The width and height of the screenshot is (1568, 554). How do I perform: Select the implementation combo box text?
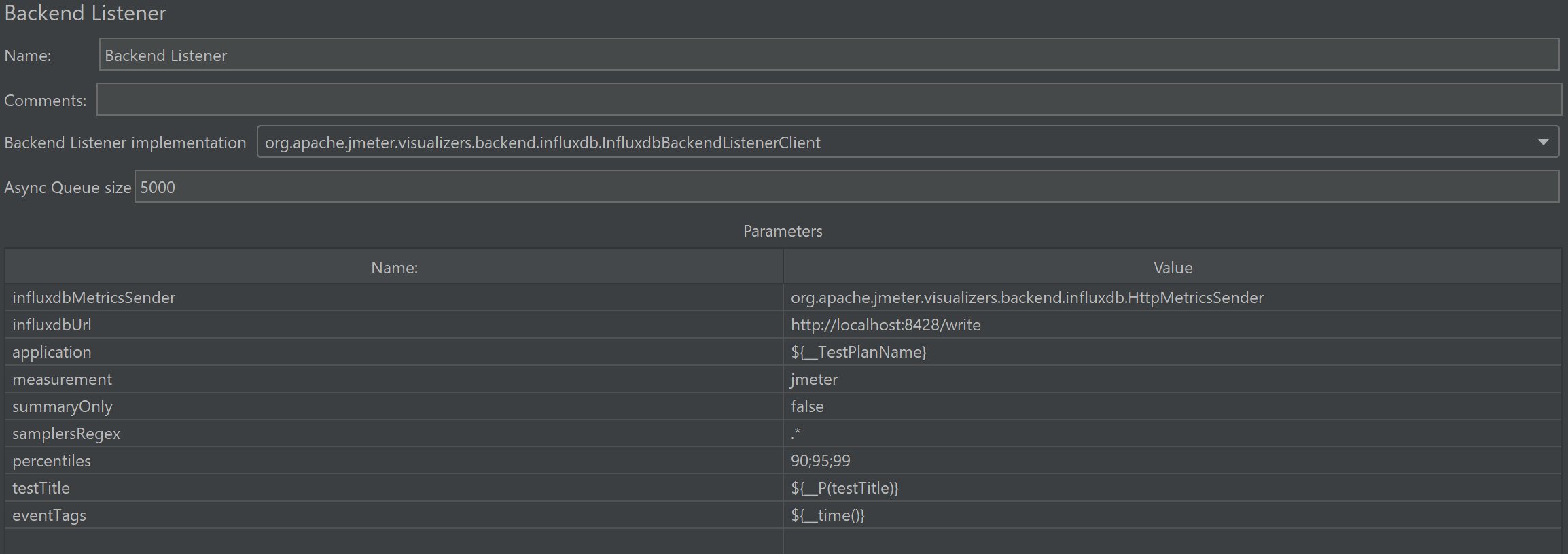coord(542,143)
